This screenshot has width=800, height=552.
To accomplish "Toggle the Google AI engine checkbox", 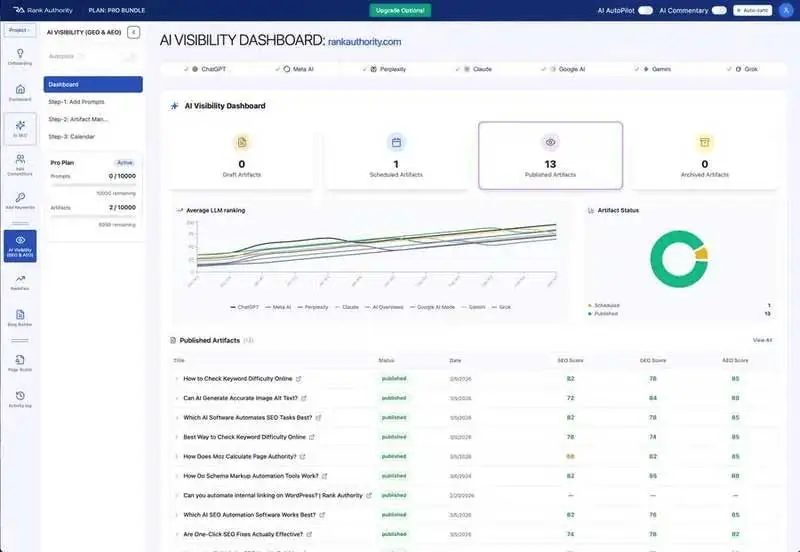I will [543, 69].
